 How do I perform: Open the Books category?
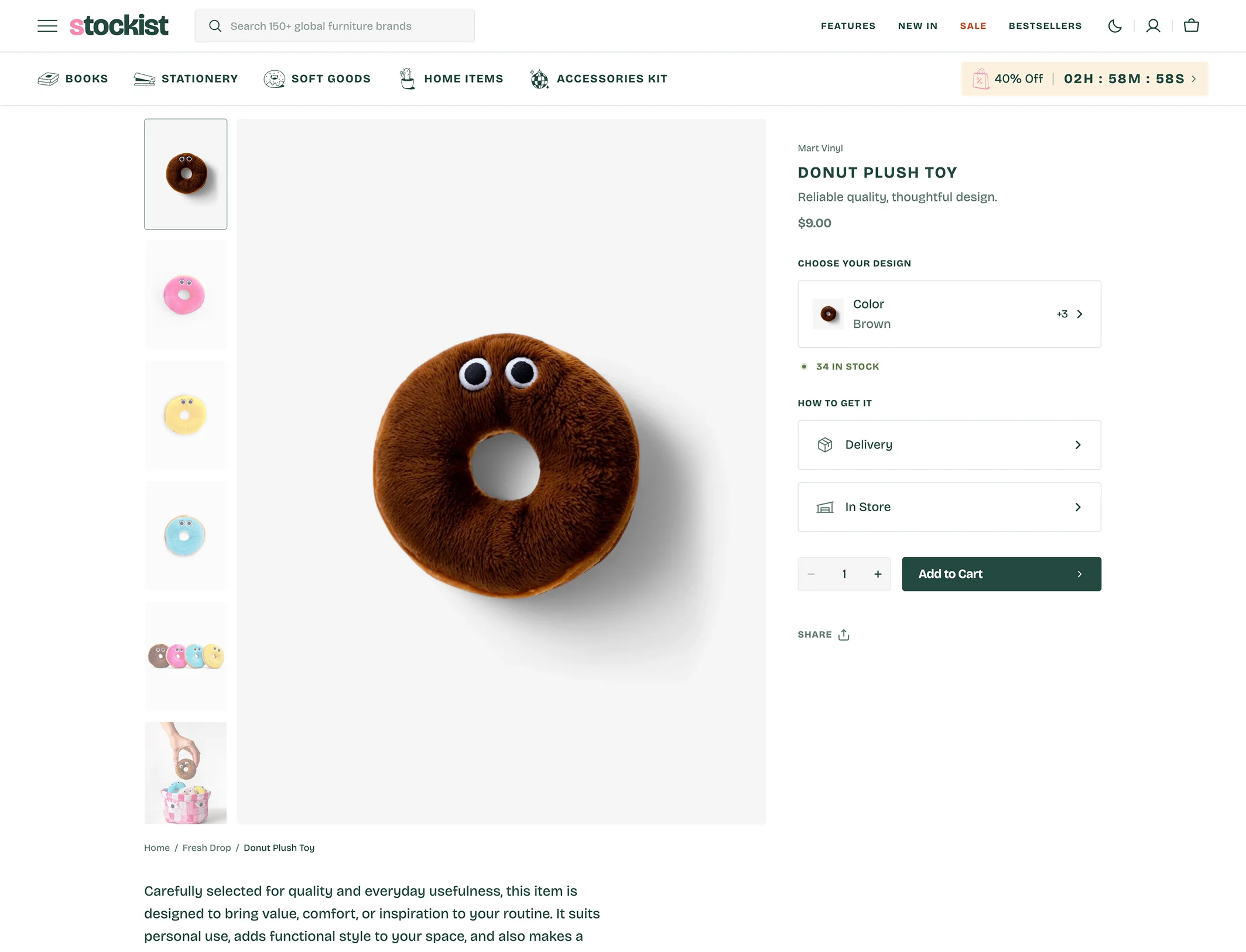tap(73, 78)
